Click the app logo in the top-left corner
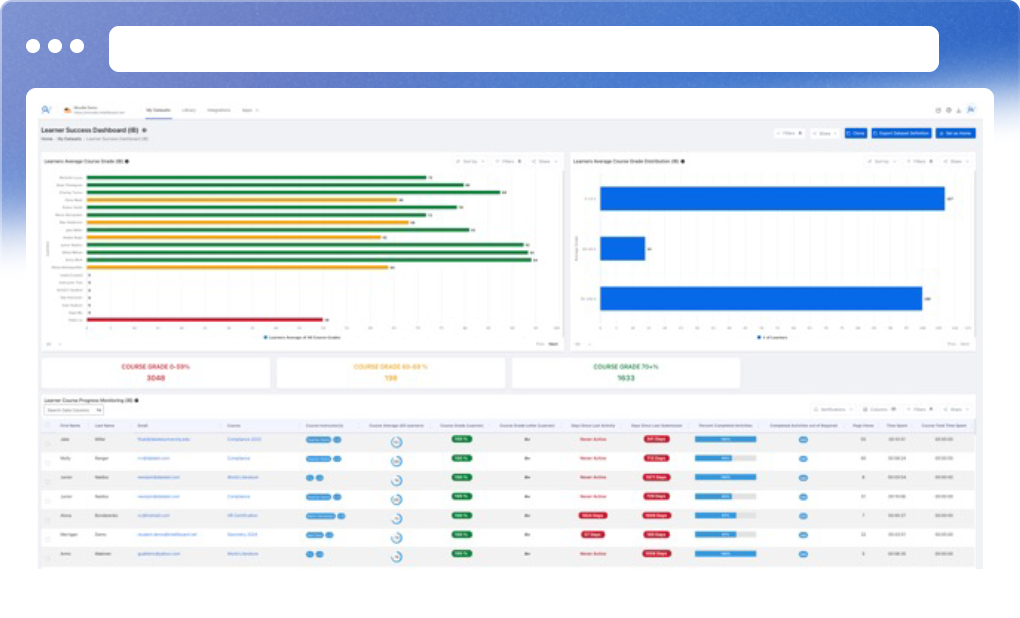The width and height of the screenshot is (1020, 618). tap(46, 110)
